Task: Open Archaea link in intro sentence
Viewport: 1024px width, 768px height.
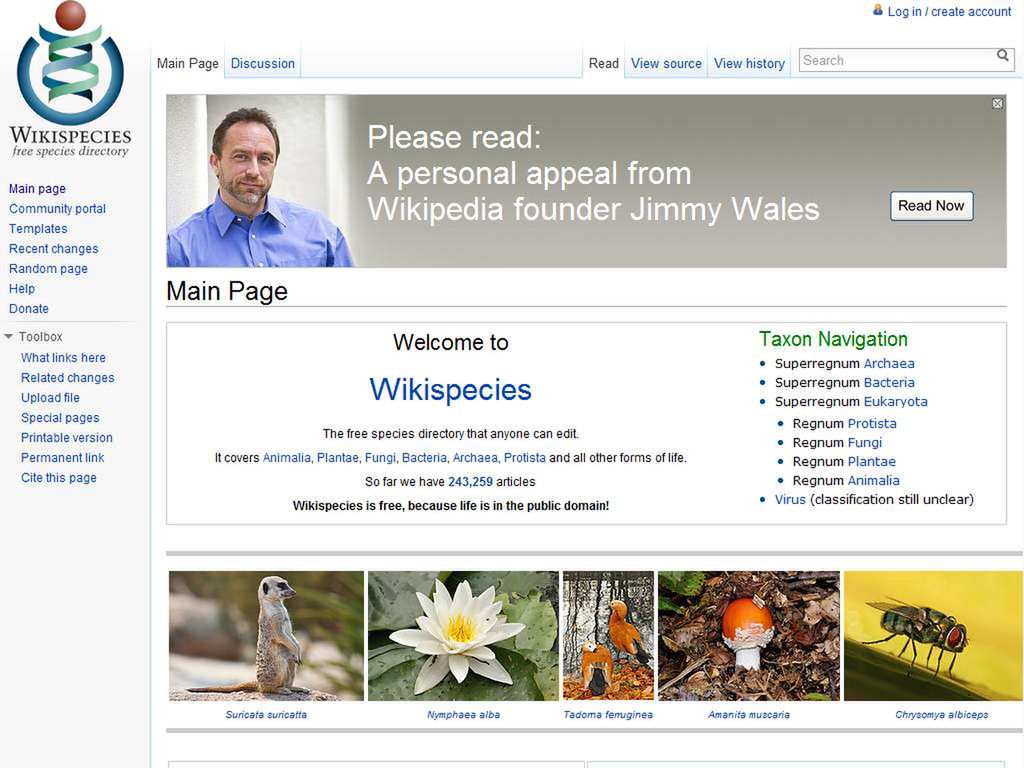Action: click(475, 458)
